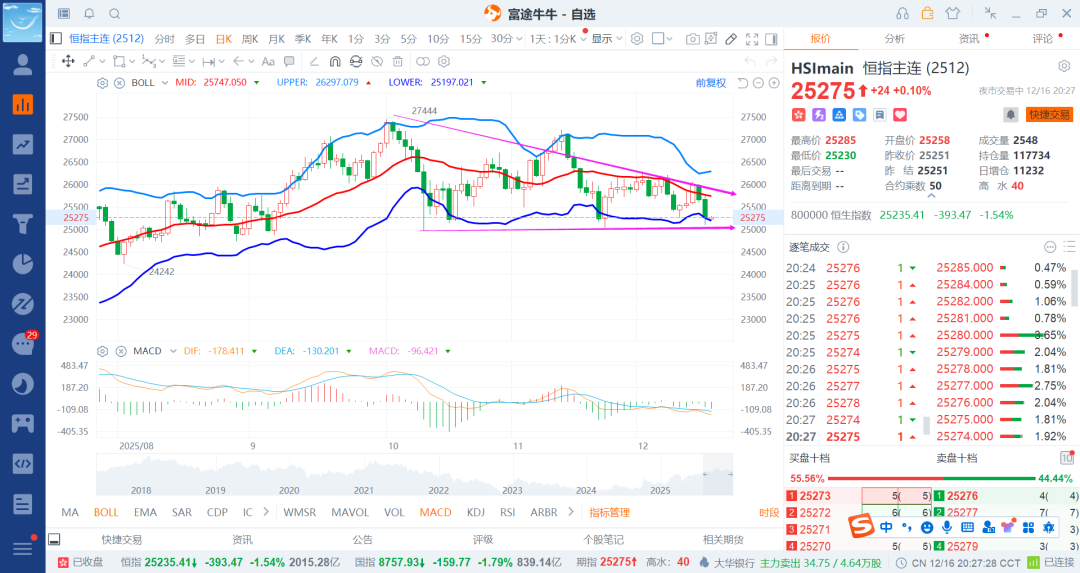Image resolution: width=1080 pixels, height=573 pixels.
Task: Open 指标管理 indicator management link
Action: coord(609,512)
